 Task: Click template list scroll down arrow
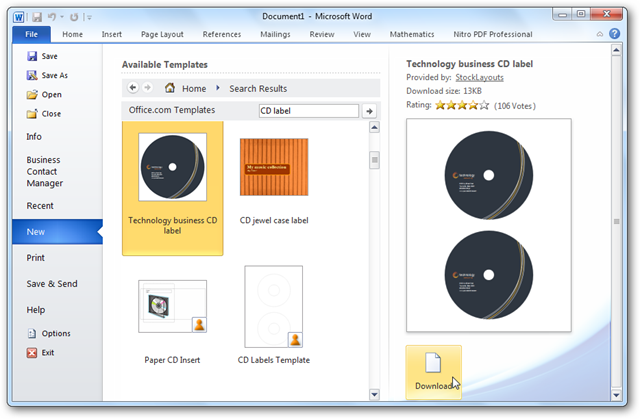374,394
